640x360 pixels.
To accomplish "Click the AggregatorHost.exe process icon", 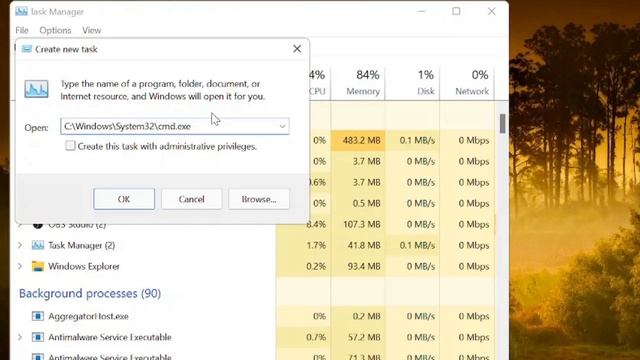I will click(38, 316).
